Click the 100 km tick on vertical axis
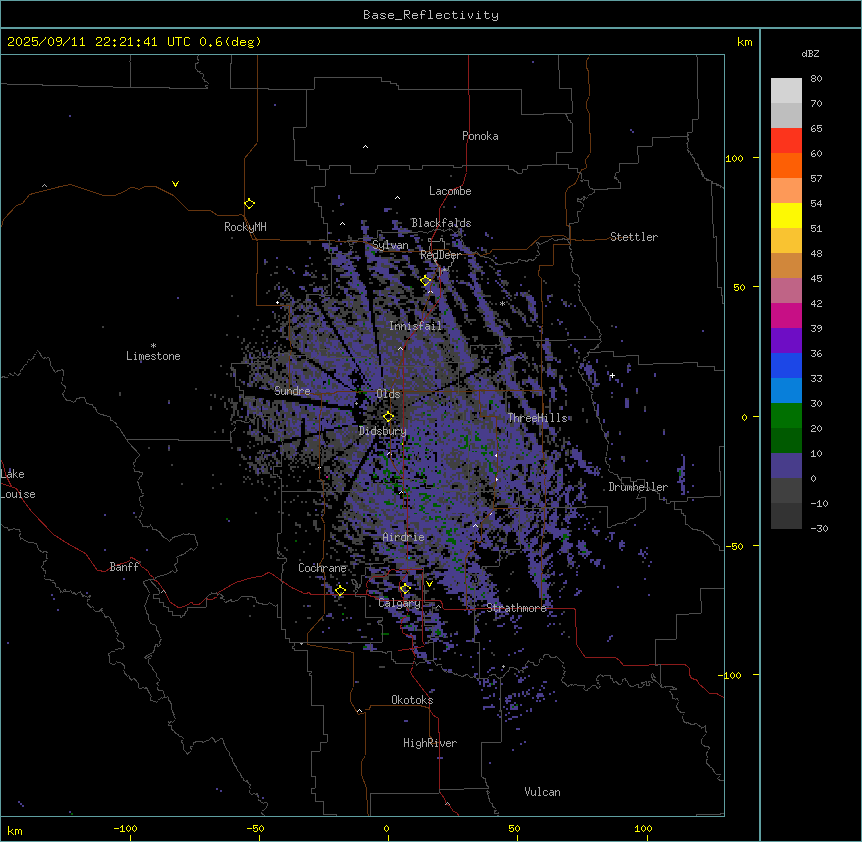The image size is (862, 842). click(x=734, y=158)
